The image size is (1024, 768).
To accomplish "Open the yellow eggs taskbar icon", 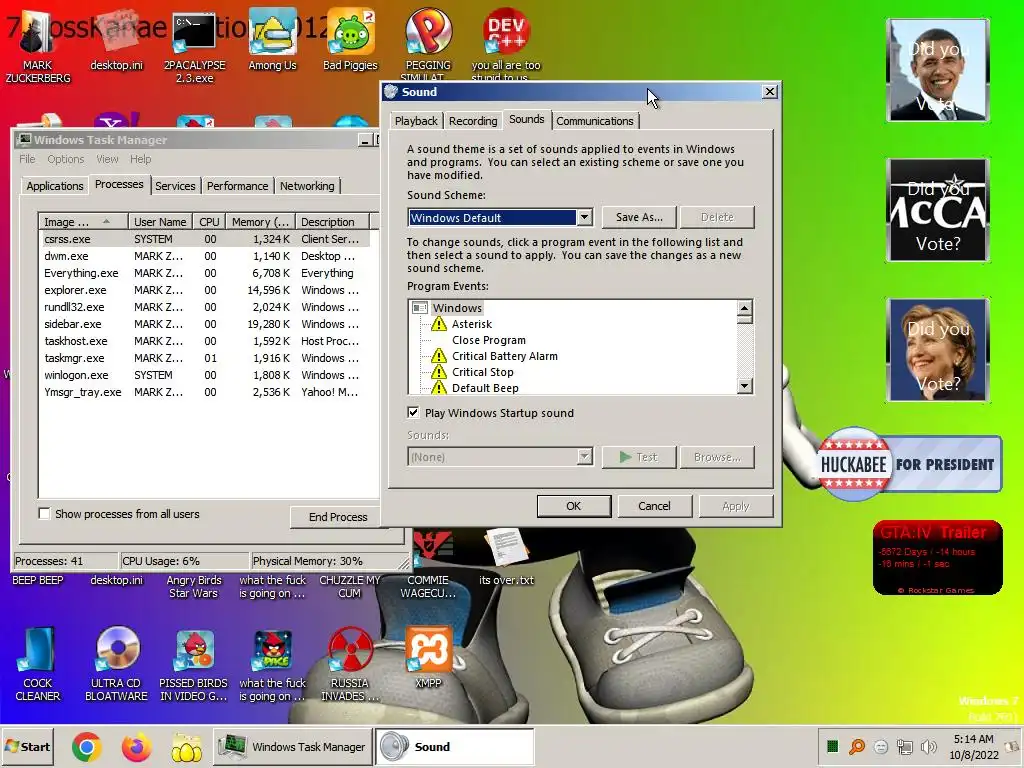I will click(187, 746).
